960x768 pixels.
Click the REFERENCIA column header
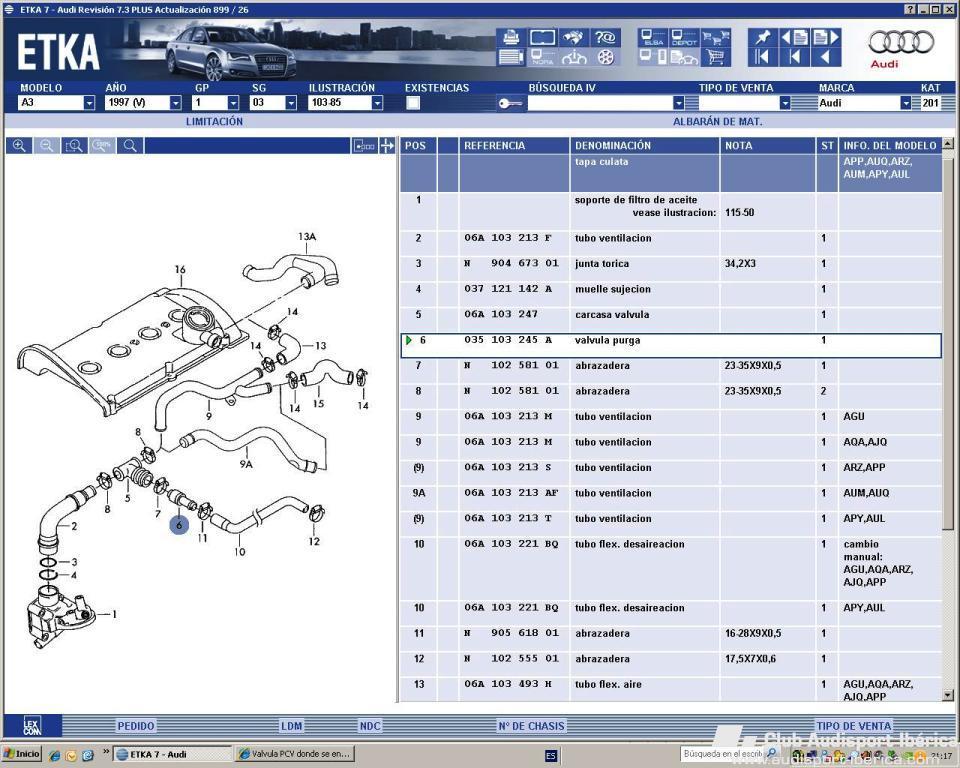(x=514, y=145)
